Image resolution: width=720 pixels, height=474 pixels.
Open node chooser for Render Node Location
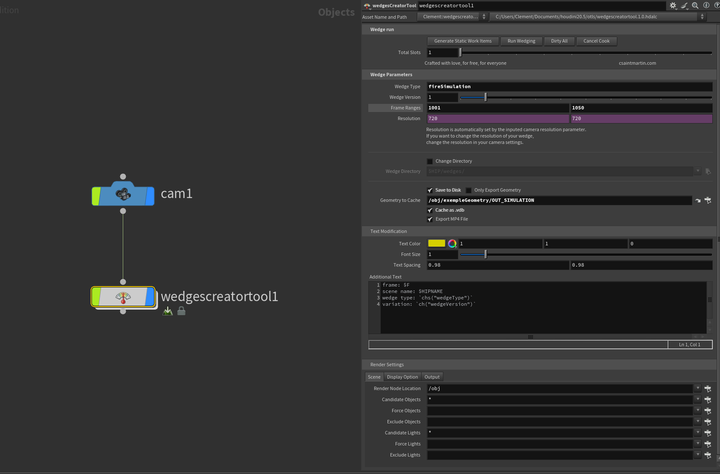click(708, 388)
